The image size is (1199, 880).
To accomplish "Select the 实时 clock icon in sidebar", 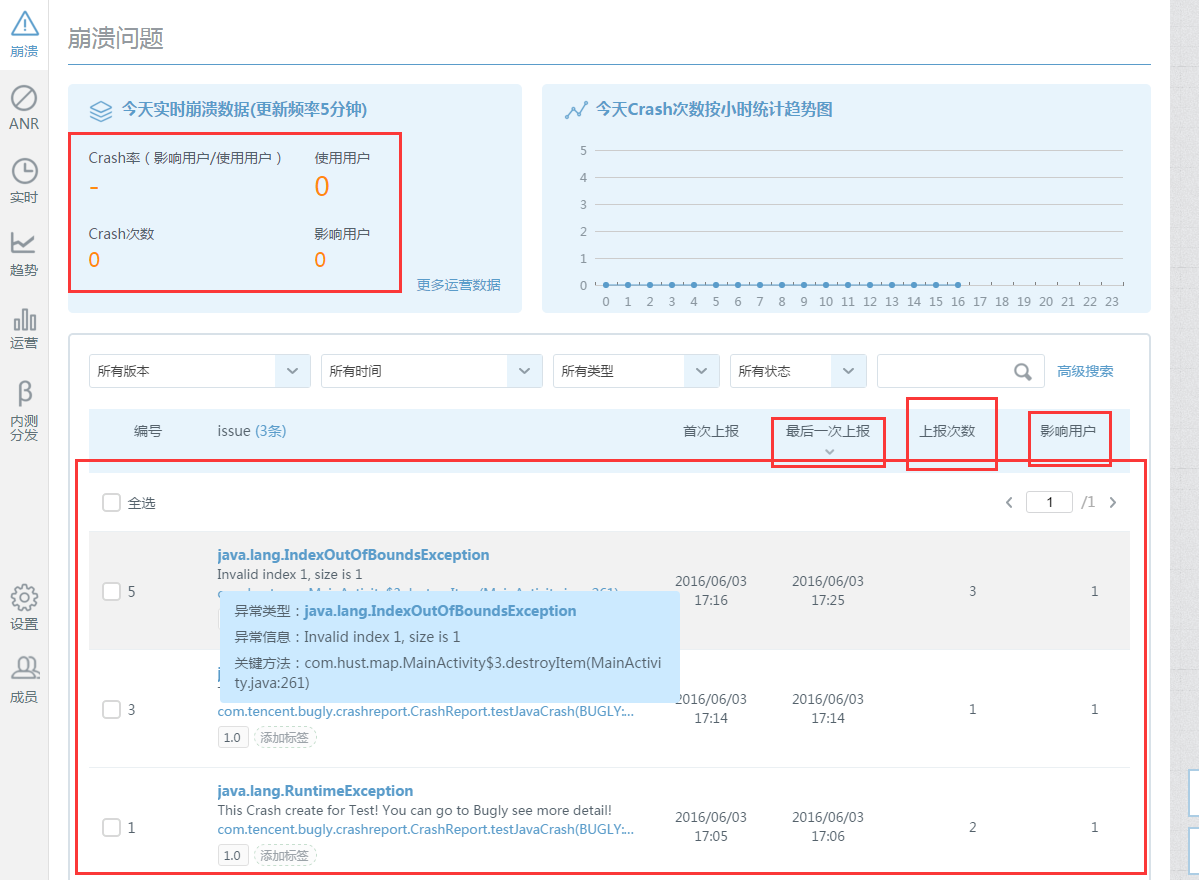I will click(24, 180).
